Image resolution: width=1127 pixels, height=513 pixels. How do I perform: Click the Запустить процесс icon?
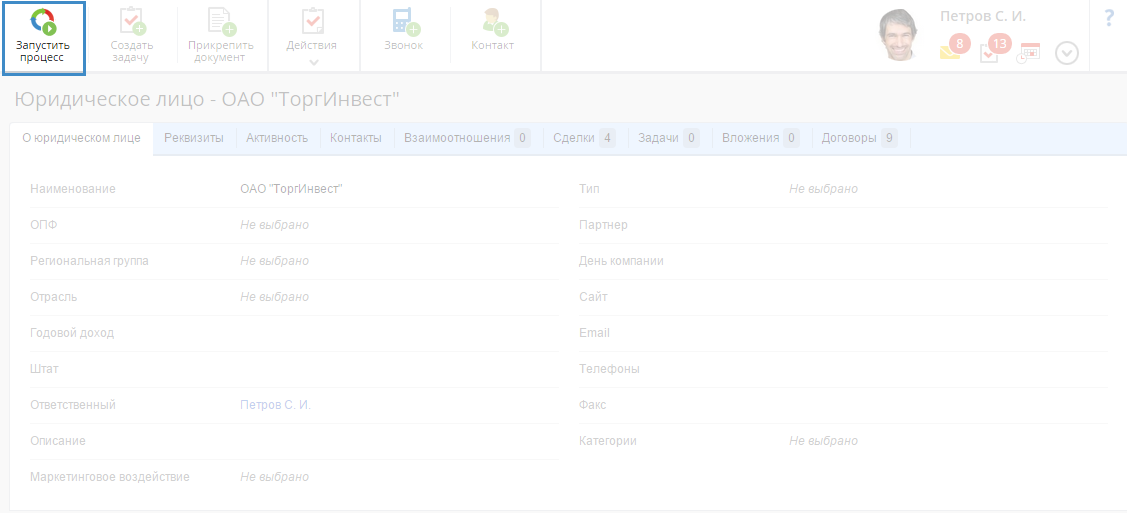click(43, 22)
